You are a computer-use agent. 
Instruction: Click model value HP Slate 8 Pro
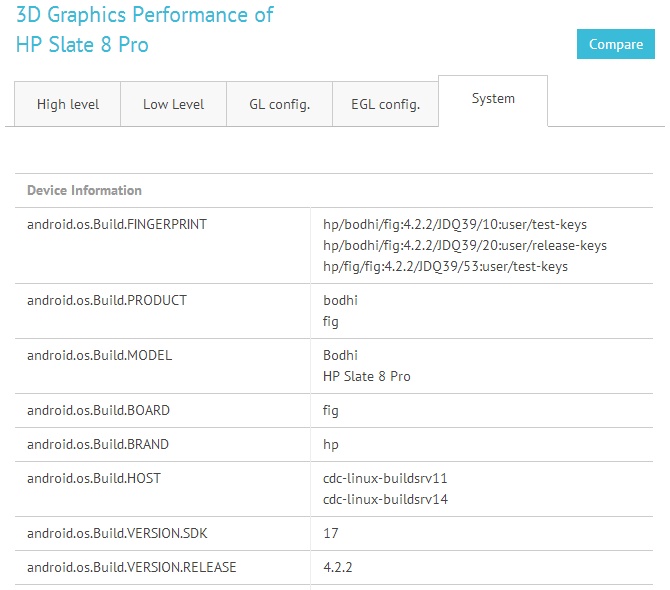[367, 376]
